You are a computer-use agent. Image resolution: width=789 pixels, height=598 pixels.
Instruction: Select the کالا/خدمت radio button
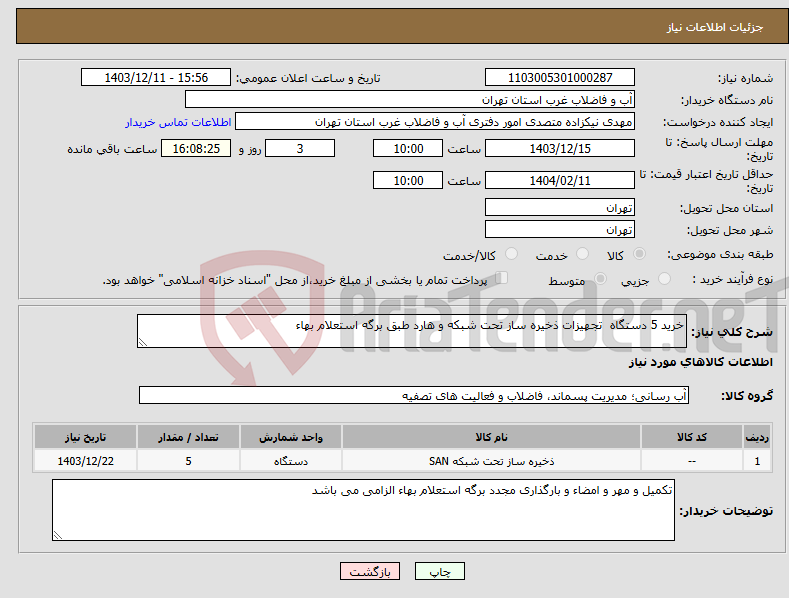coord(511,254)
